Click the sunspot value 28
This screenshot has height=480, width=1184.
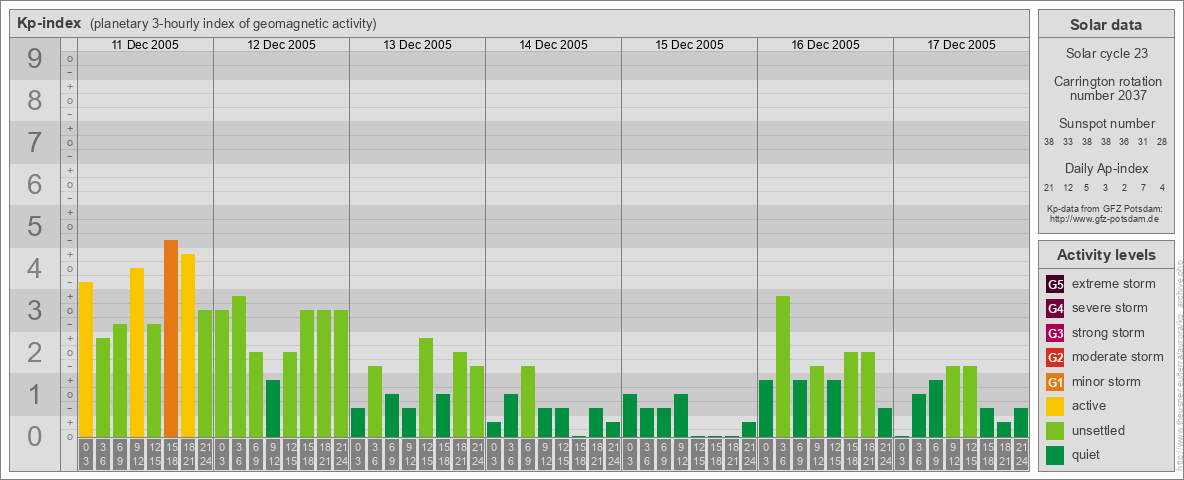[1163, 142]
